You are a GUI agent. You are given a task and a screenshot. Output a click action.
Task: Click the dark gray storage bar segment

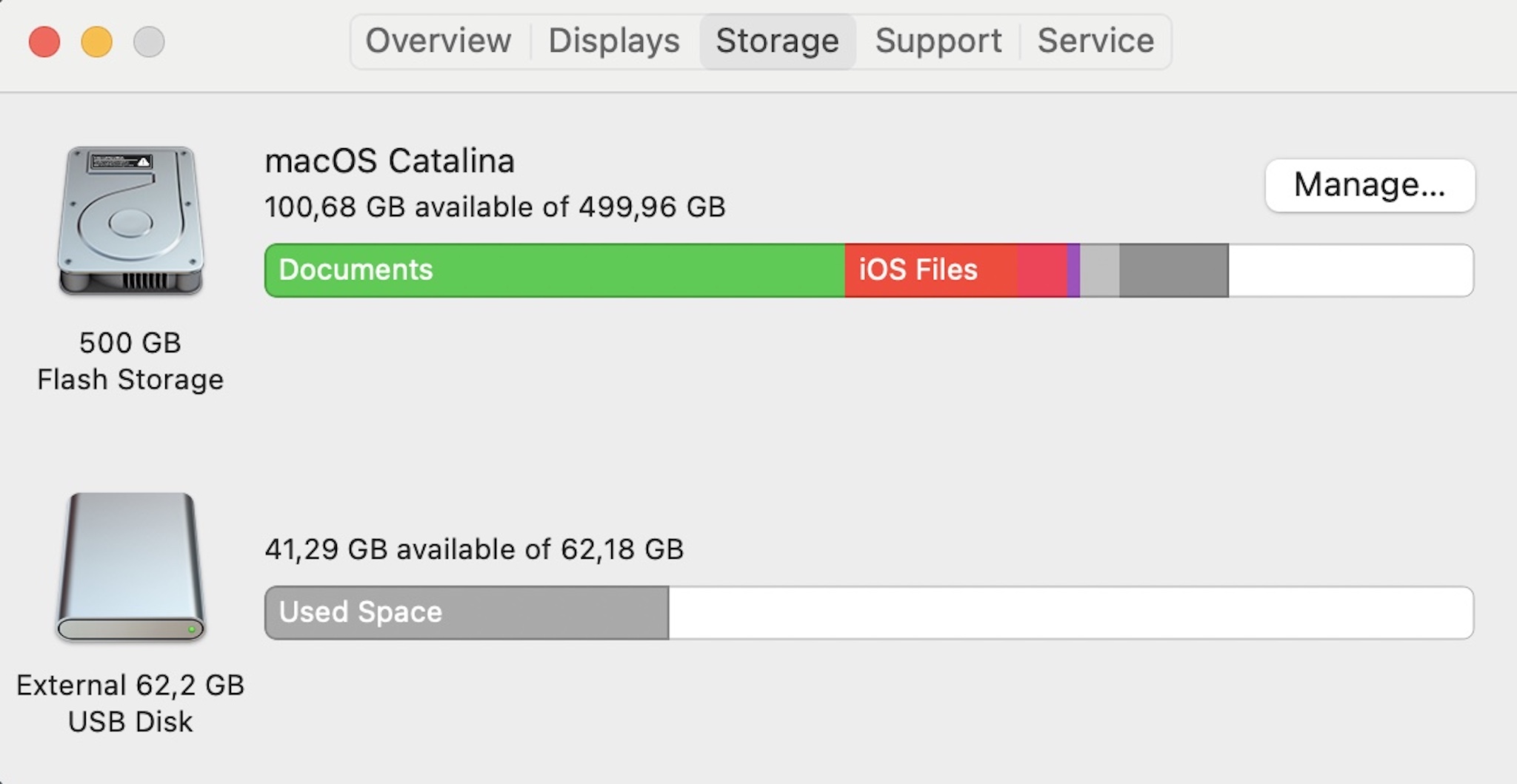point(1174,270)
